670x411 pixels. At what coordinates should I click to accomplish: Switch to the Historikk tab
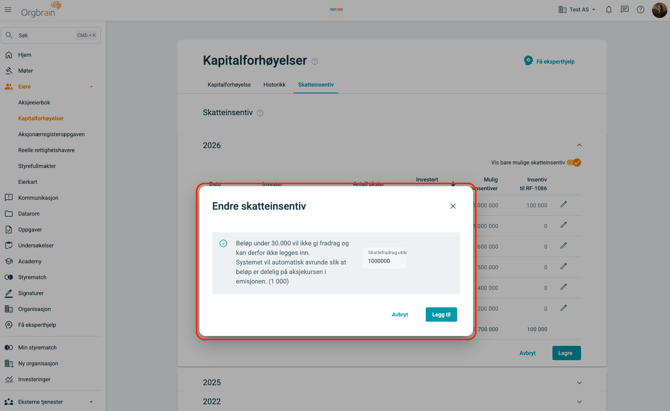pyautogui.click(x=274, y=85)
